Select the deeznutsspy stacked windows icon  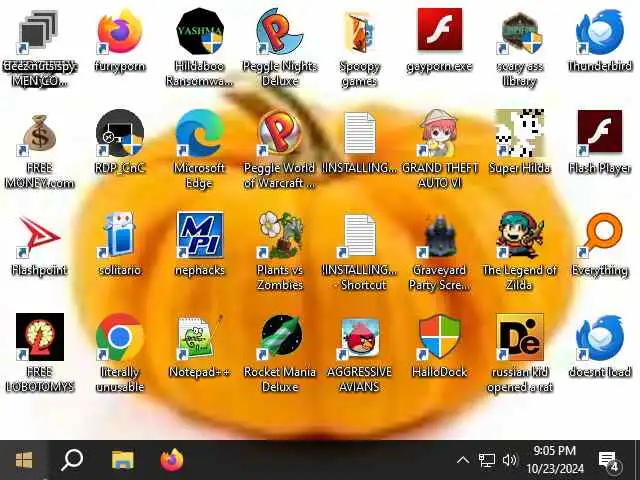click(38, 33)
